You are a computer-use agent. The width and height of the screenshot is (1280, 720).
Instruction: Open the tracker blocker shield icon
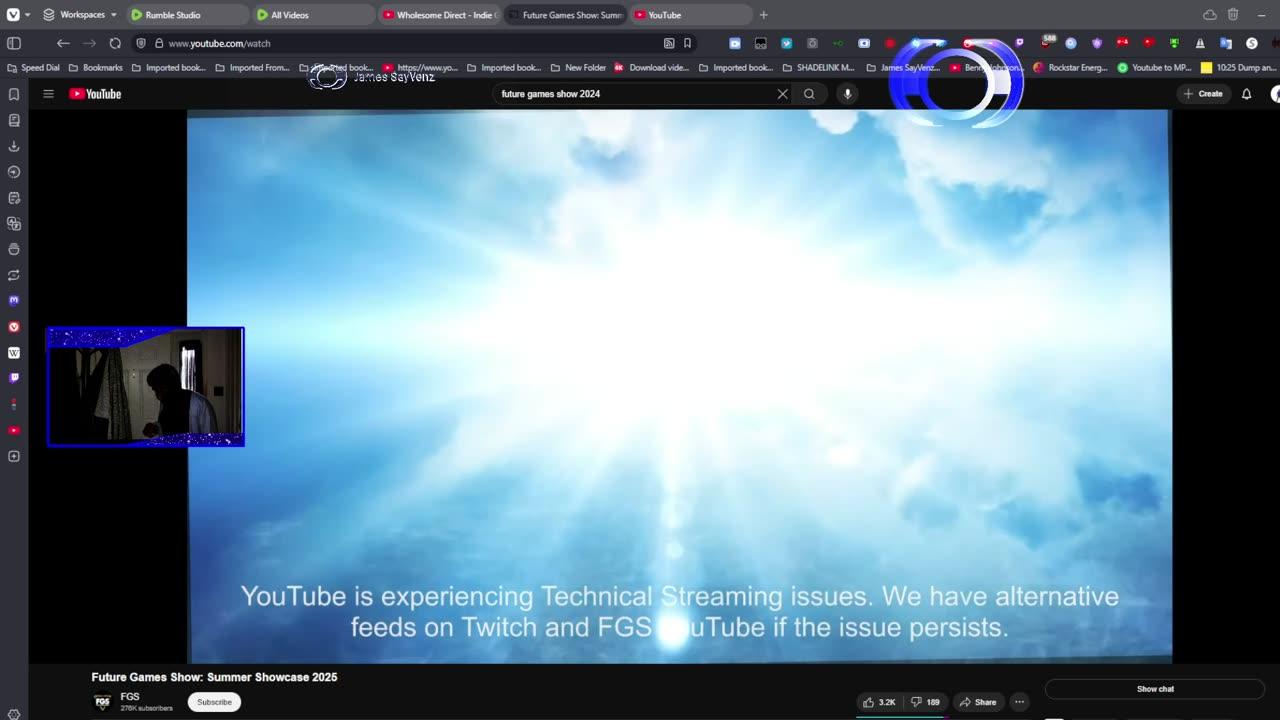pos(141,43)
